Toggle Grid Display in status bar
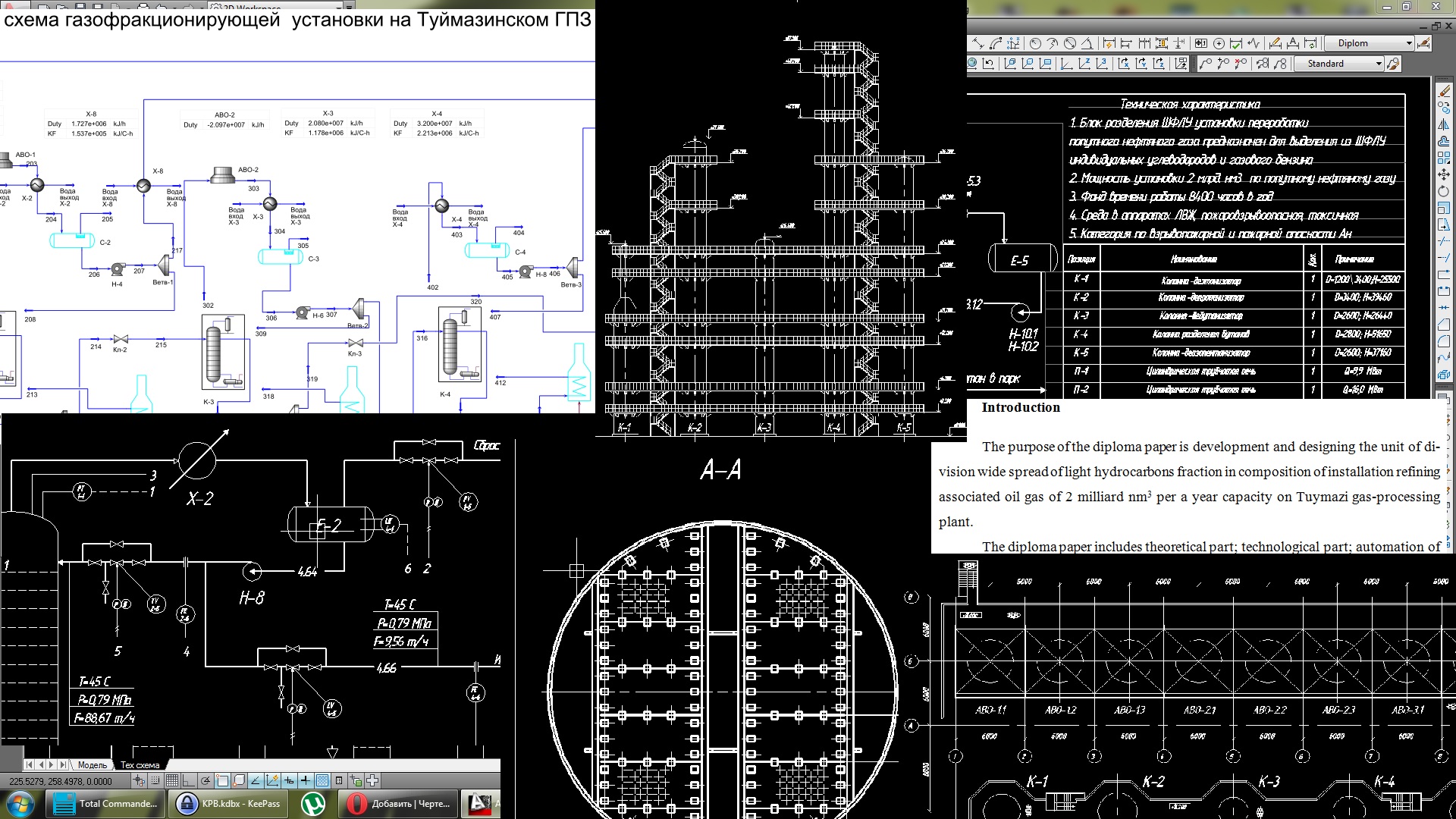The image size is (1456, 819). (172, 781)
